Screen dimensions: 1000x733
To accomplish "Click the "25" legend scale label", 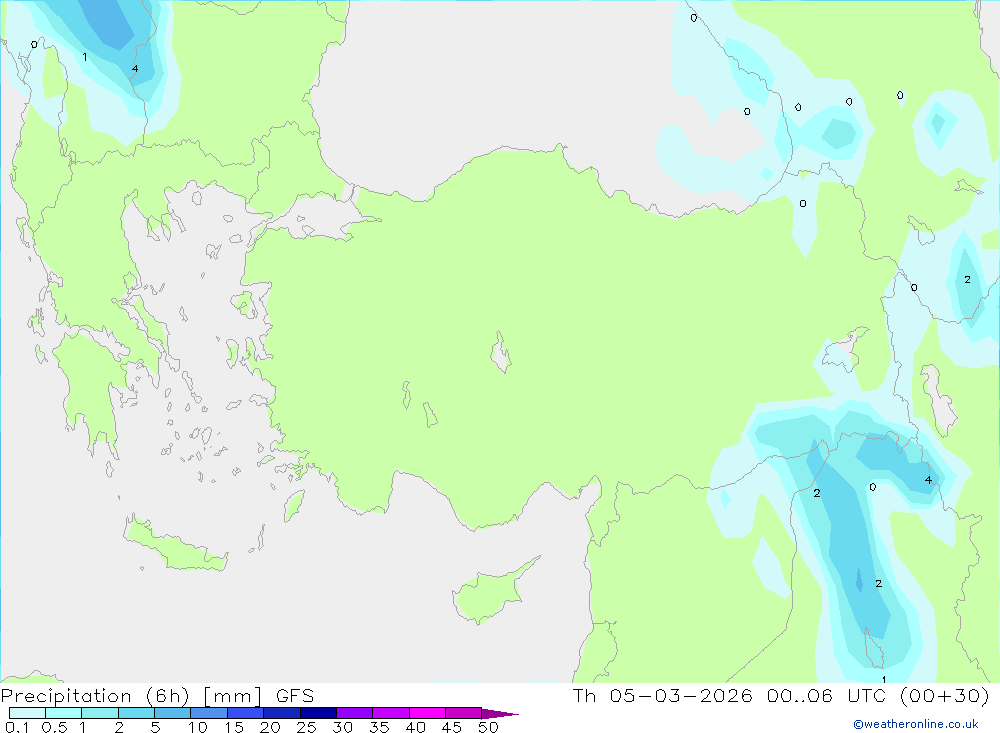I will click(306, 727).
